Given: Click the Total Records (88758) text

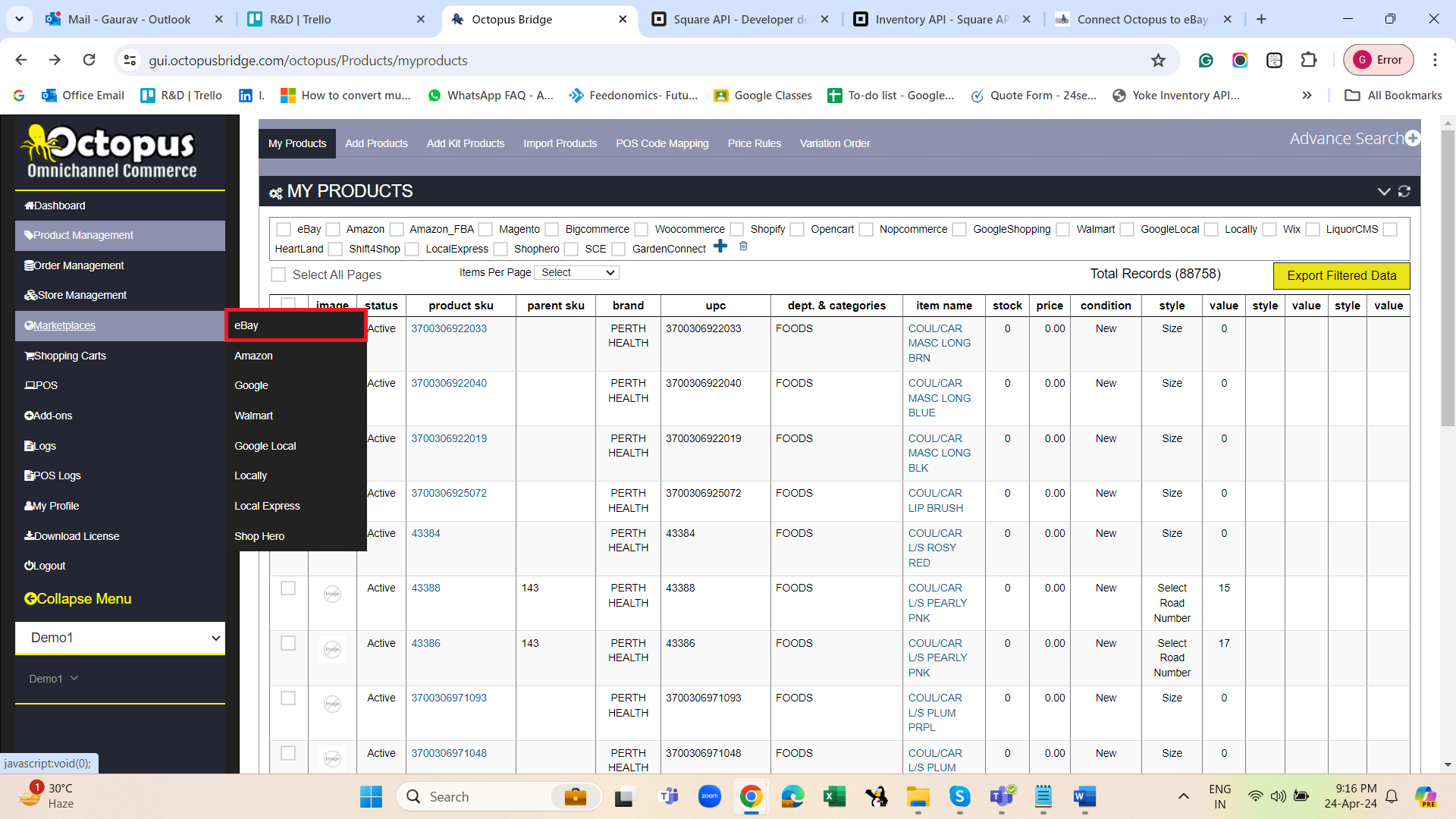Looking at the screenshot, I should click(1155, 275).
